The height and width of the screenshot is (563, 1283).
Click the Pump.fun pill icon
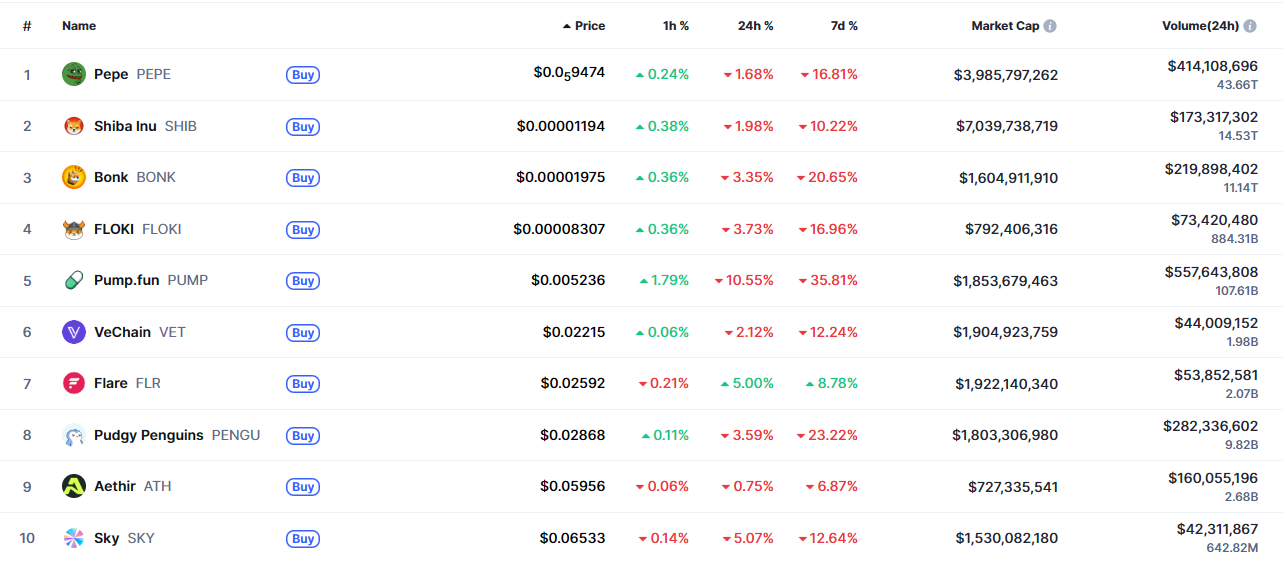(74, 280)
